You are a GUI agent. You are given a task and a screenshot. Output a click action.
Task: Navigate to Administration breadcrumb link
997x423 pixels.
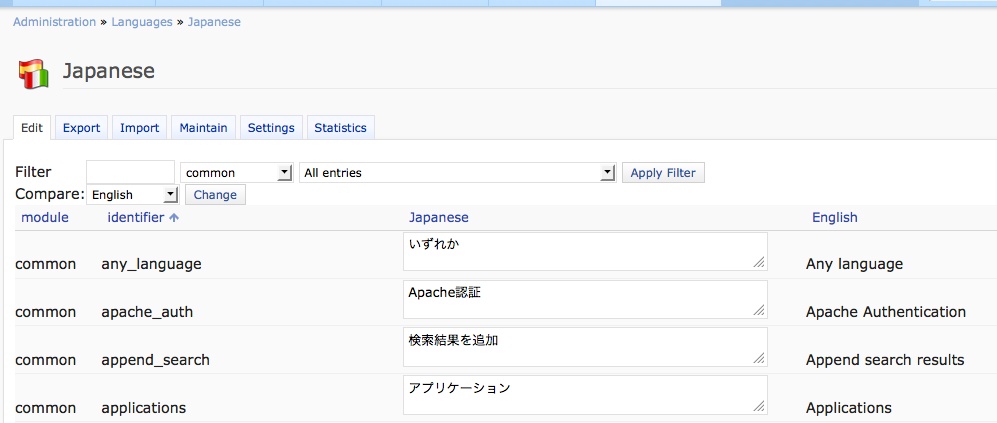pos(55,22)
